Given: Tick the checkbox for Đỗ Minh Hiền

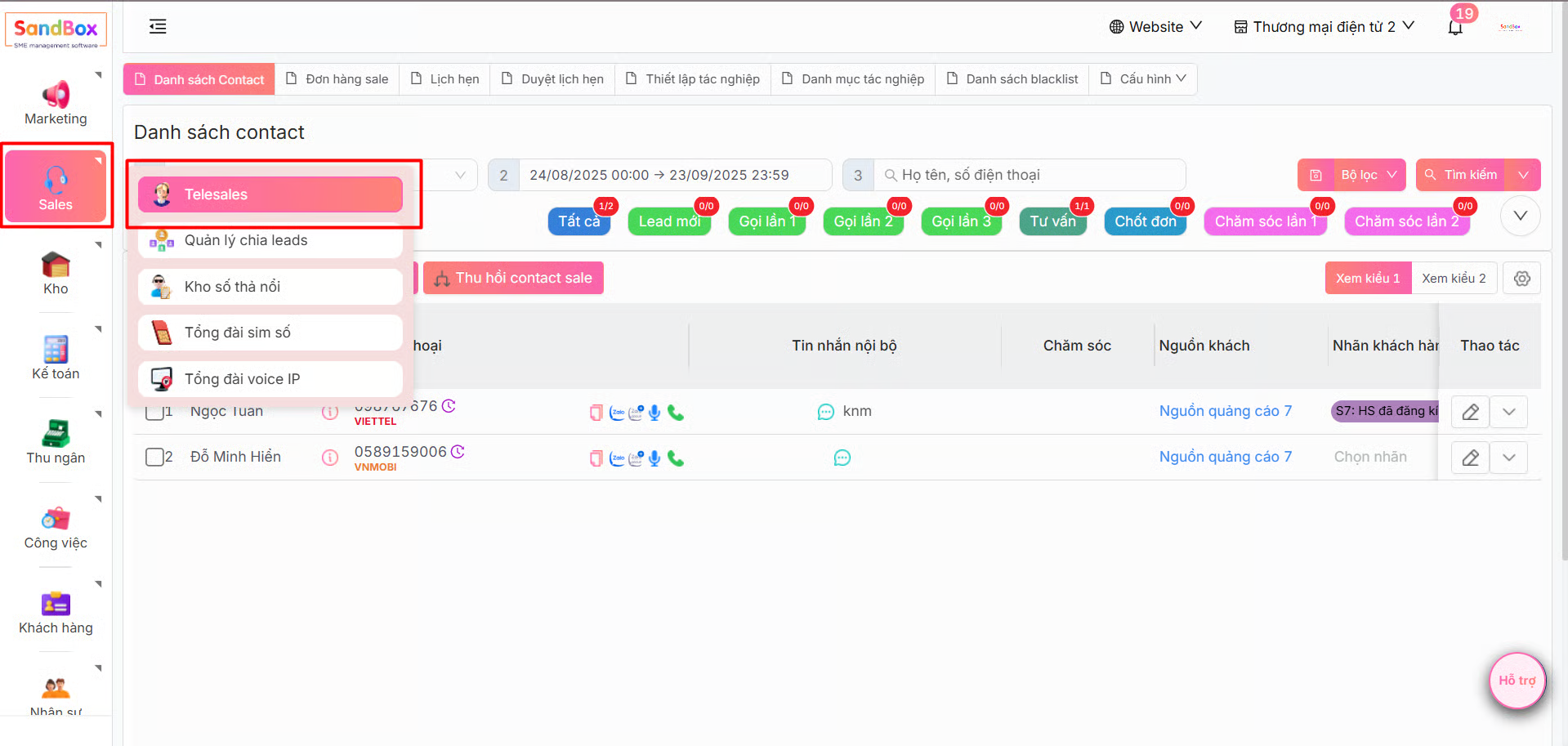Looking at the screenshot, I should tap(154, 457).
